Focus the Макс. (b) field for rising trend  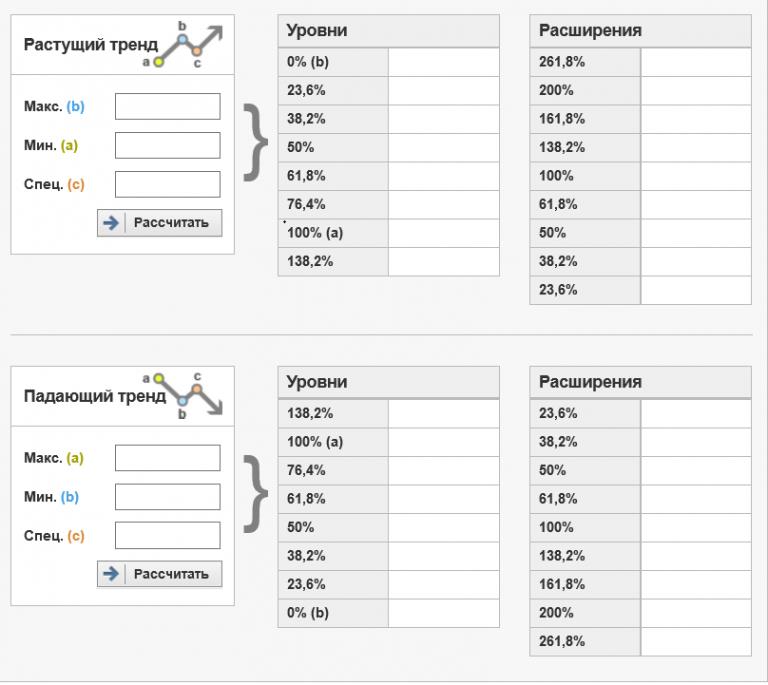tap(167, 107)
